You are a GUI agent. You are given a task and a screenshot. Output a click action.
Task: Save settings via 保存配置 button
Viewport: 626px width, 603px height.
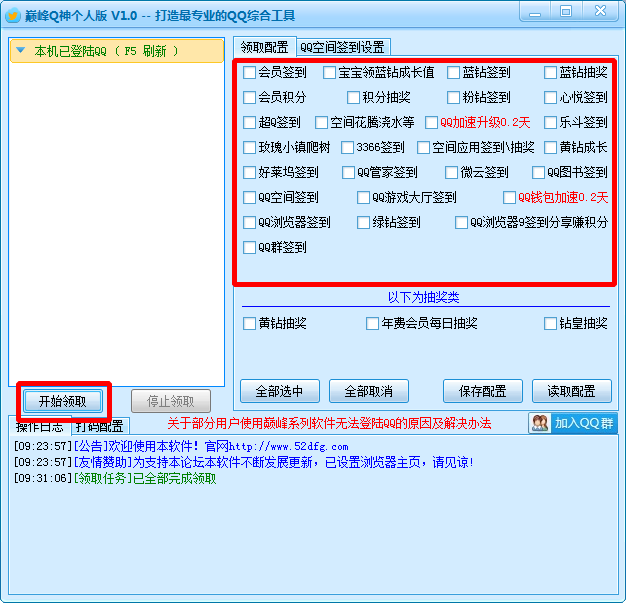[483, 391]
